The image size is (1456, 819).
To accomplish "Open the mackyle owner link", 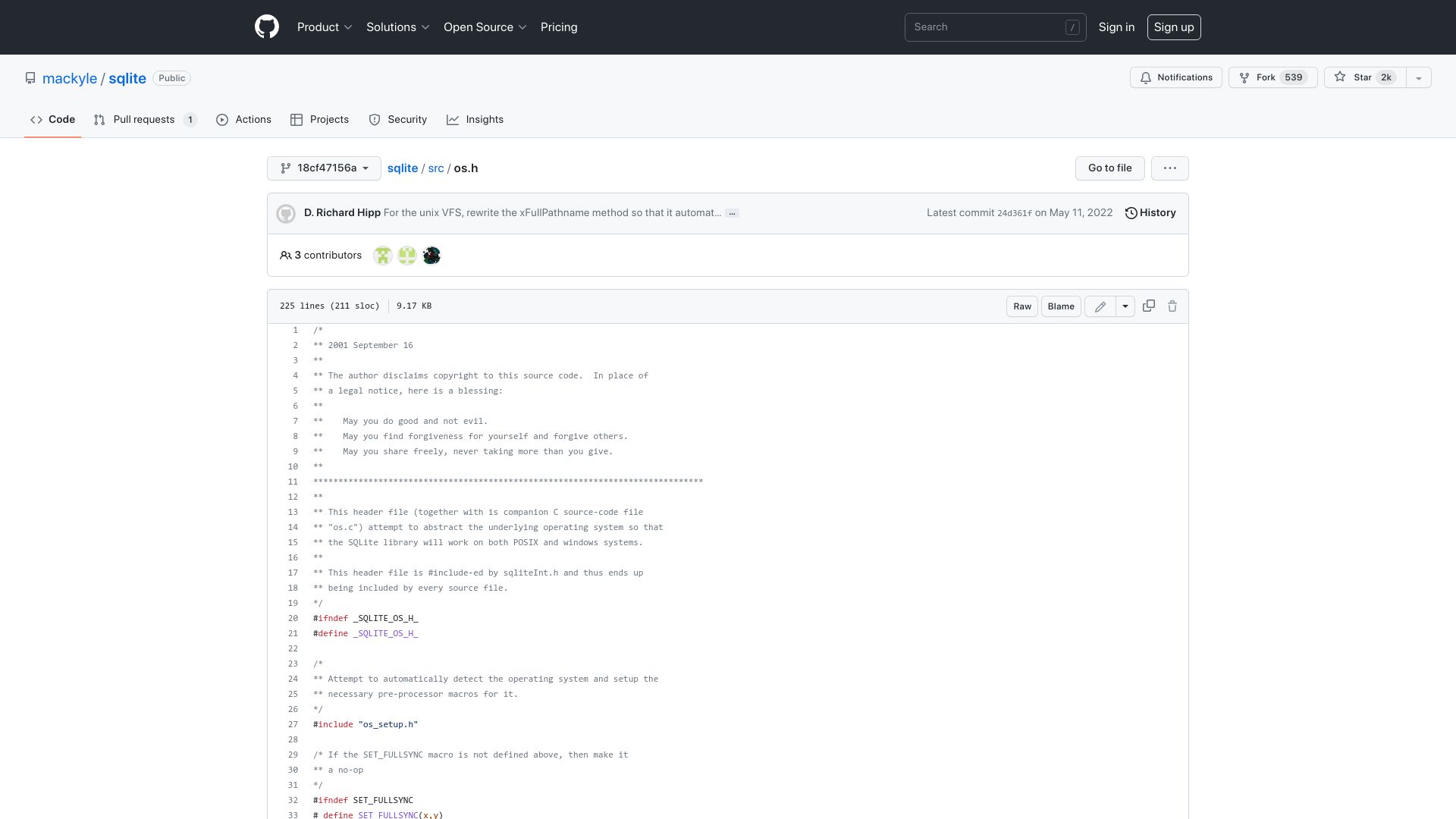I will point(70,78).
